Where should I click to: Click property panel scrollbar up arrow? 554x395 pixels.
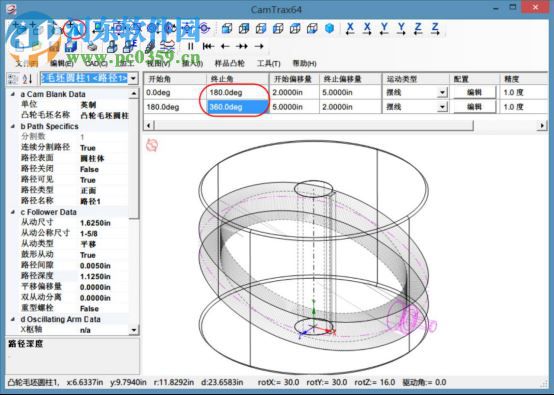click(x=134, y=94)
